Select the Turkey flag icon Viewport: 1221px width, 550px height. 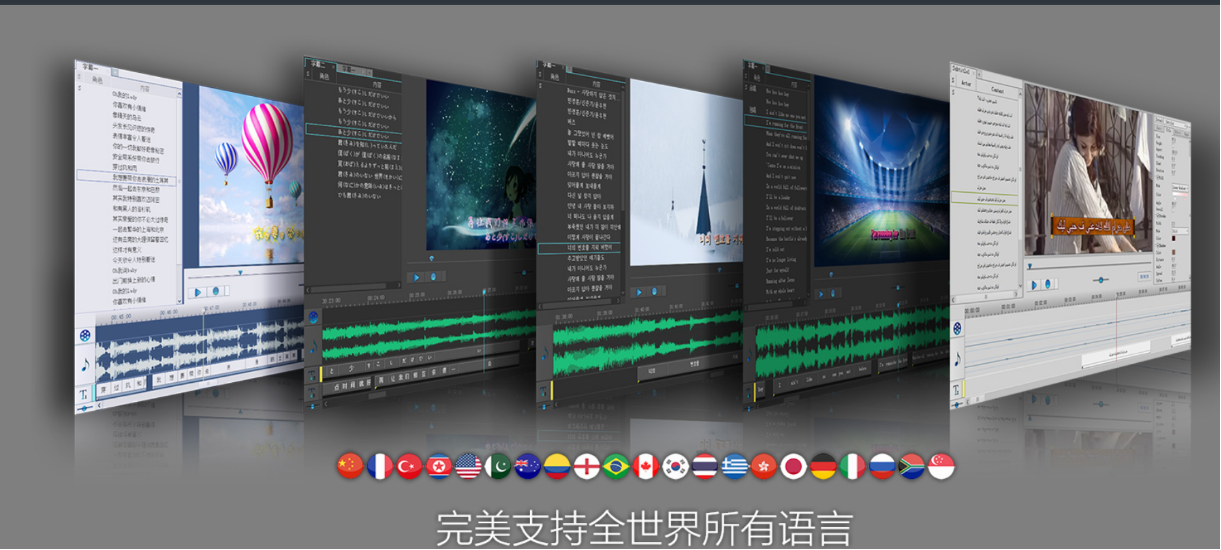409,466
